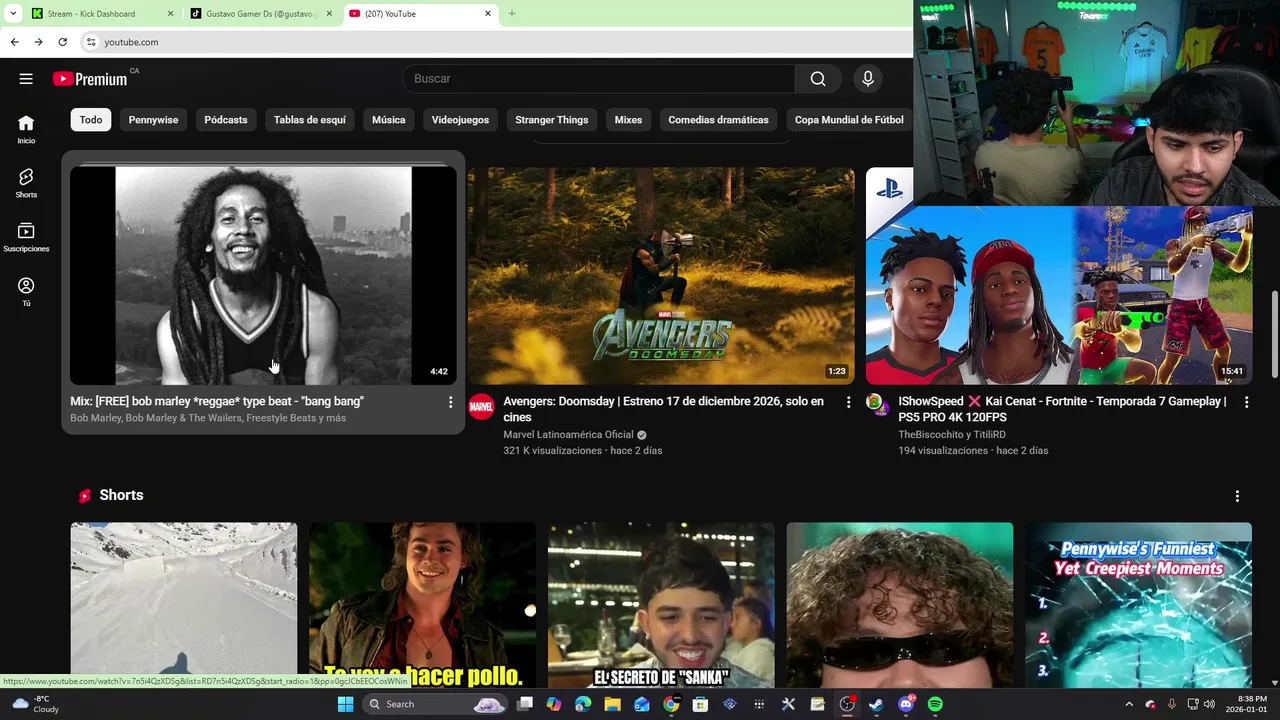Open Spotify from the taskbar
The width and height of the screenshot is (1280, 720).
(x=935, y=704)
